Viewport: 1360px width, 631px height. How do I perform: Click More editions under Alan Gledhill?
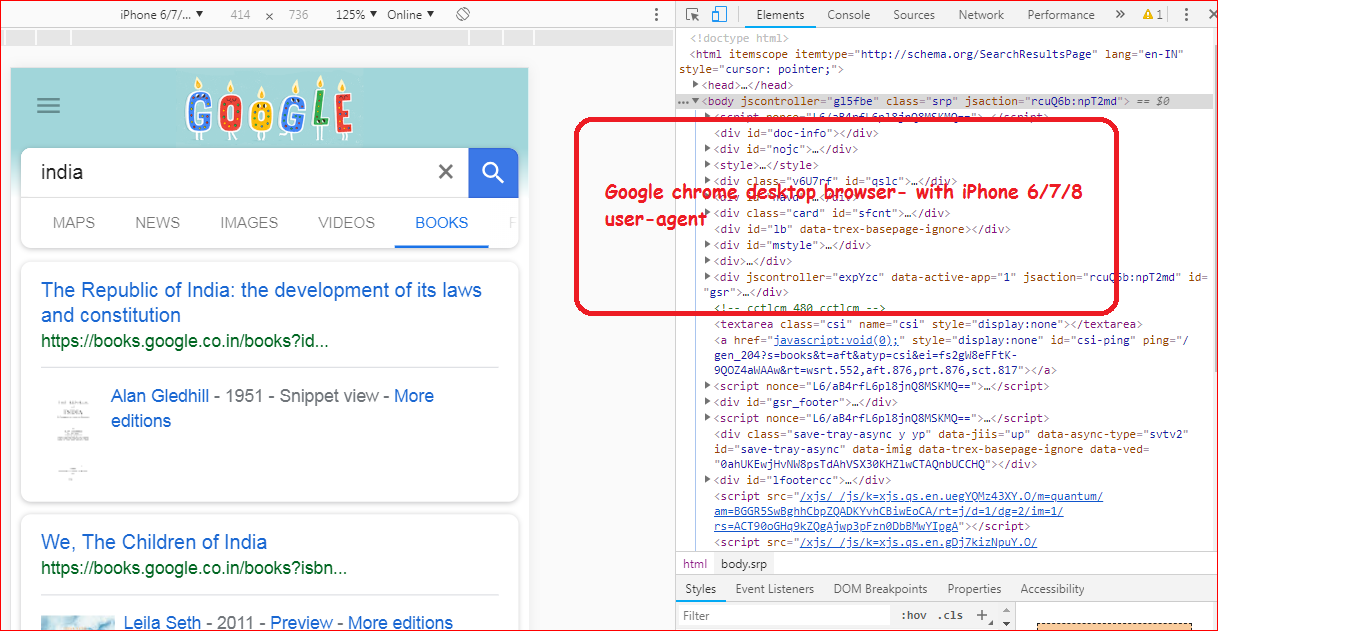coord(272,408)
